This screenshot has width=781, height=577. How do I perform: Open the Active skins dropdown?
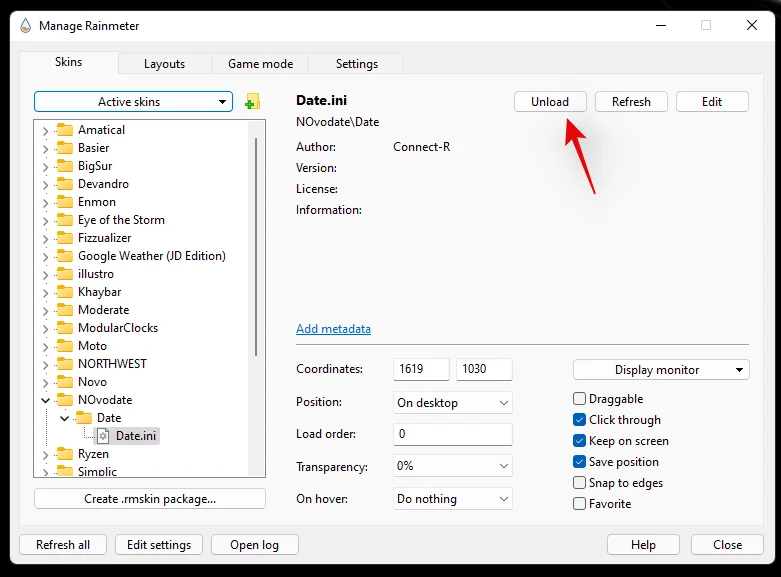(x=133, y=102)
